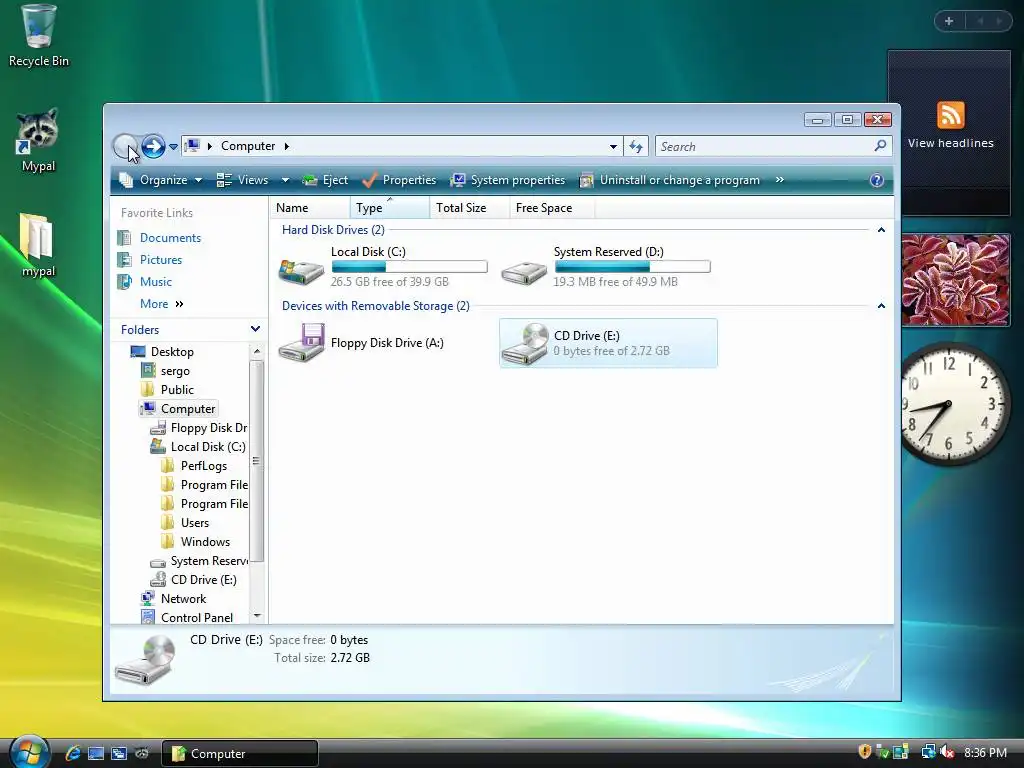Open Properties from the toolbar
Image resolution: width=1024 pixels, height=768 pixels.
tap(399, 180)
